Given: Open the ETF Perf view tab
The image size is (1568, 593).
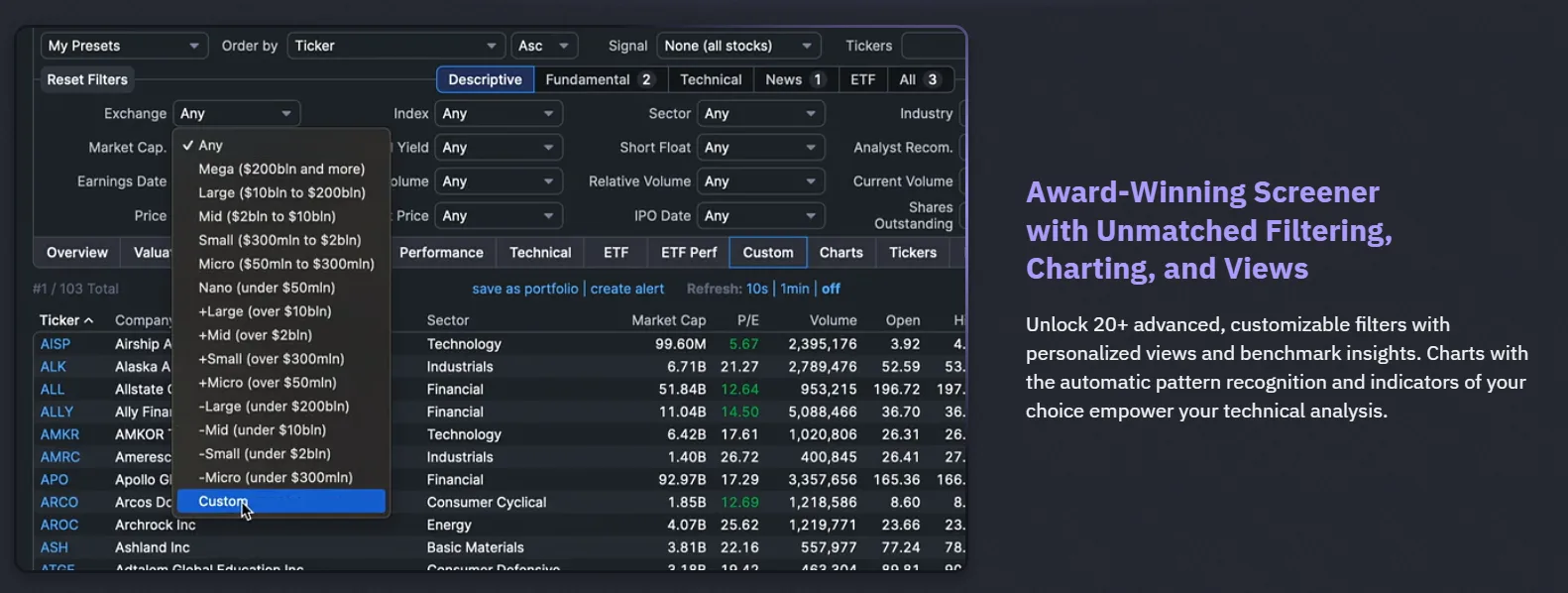Looking at the screenshot, I should [689, 253].
